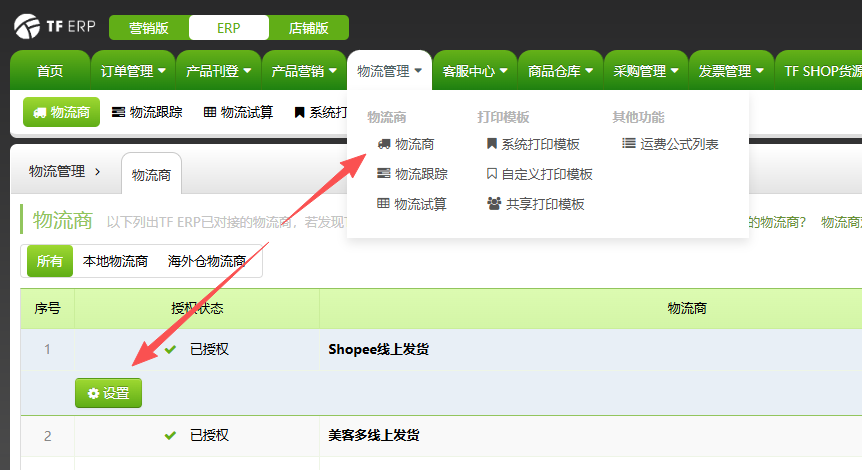Click the list icon by 运费公式列表
Screen dimensions: 862x470
coord(629,143)
